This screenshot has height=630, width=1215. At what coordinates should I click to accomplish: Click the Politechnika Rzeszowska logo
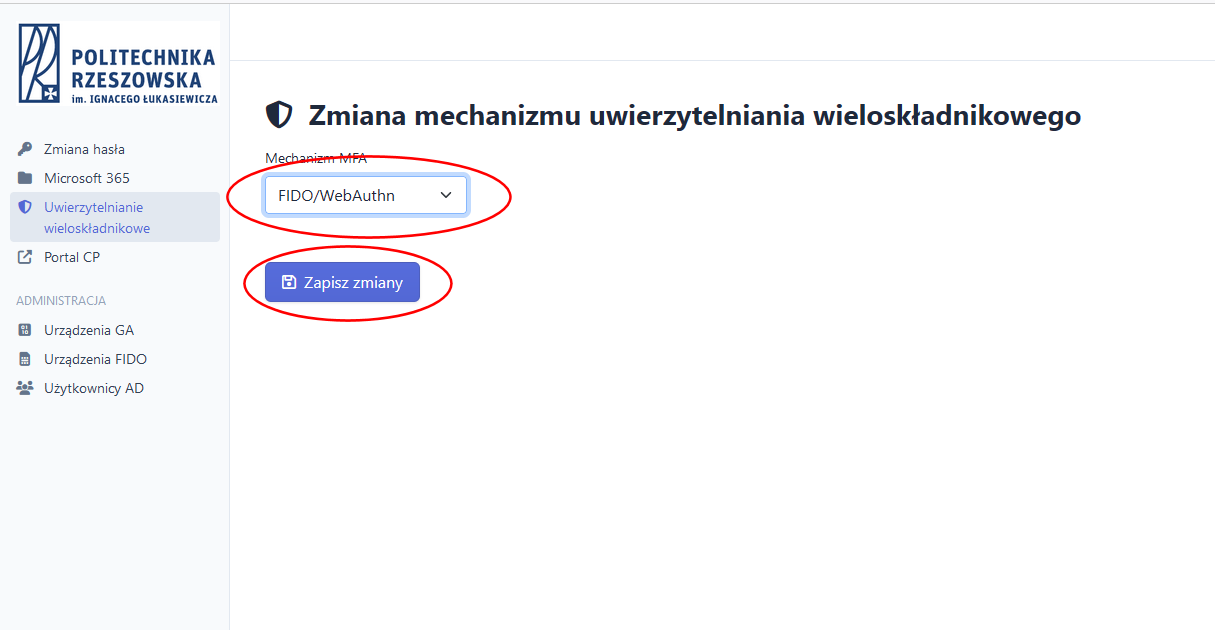(117, 64)
